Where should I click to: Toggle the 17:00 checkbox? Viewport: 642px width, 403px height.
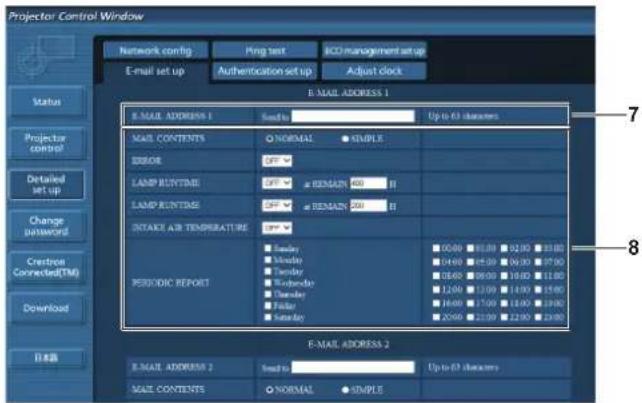470,303
